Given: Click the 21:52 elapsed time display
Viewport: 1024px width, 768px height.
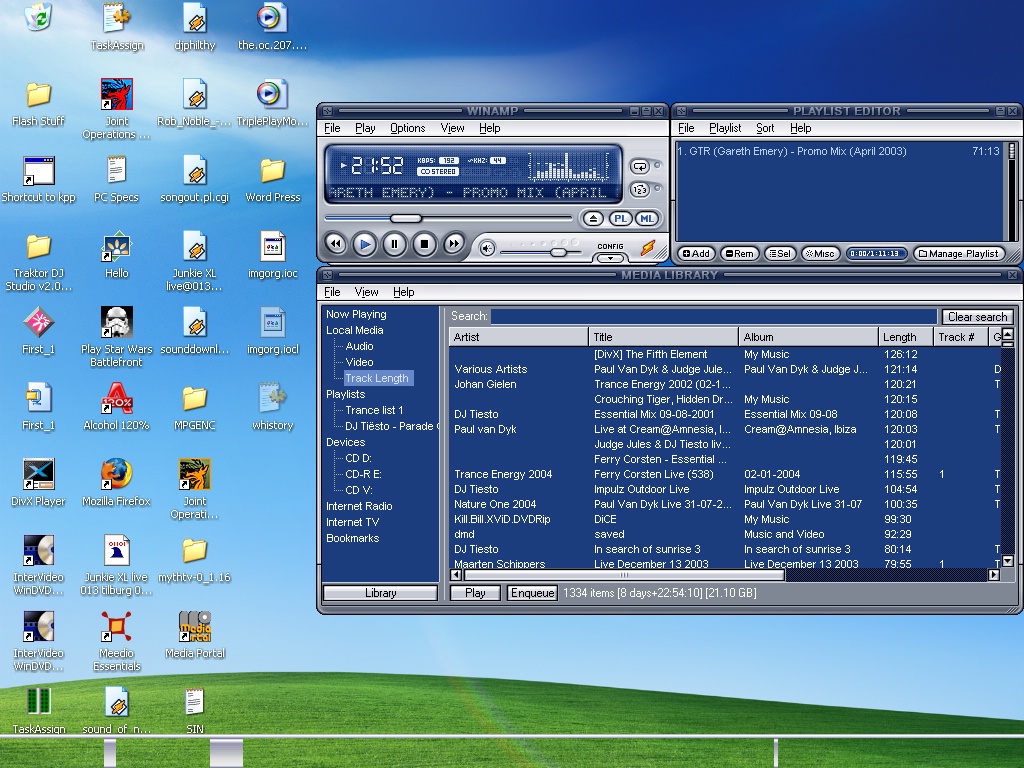Looking at the screenshot, I should 377,166.
